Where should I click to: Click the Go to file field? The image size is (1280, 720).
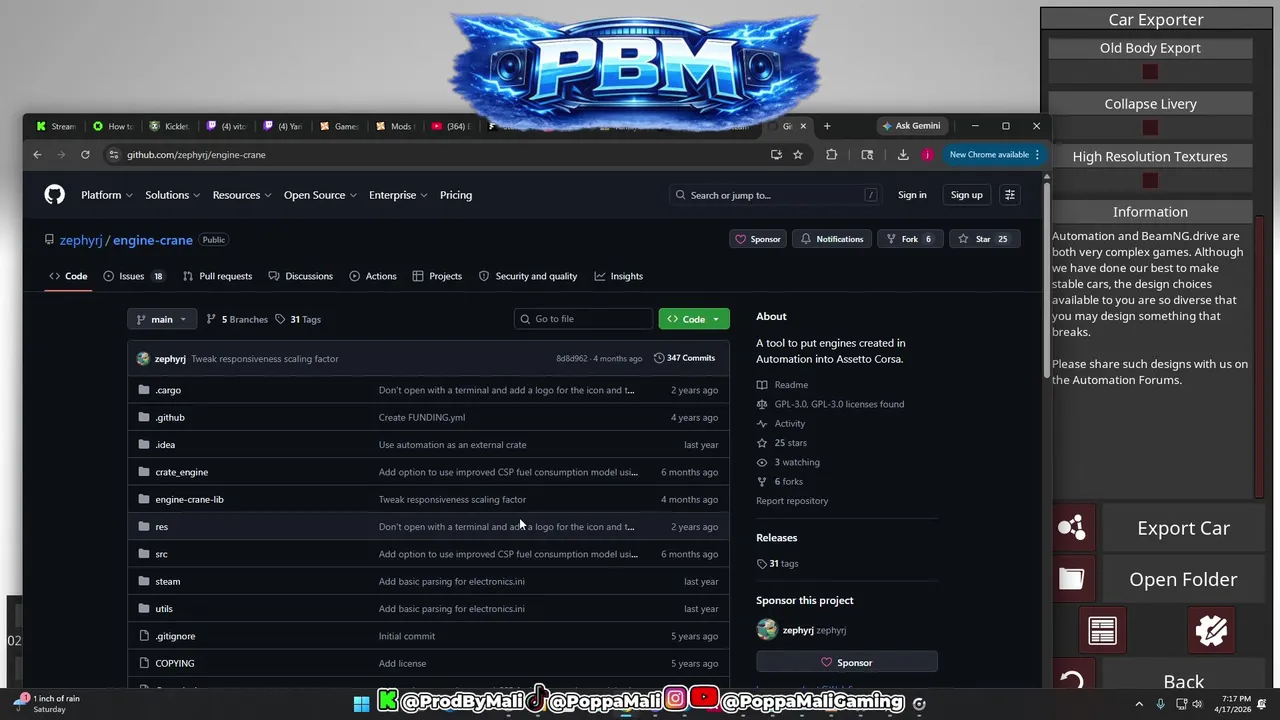583,319
